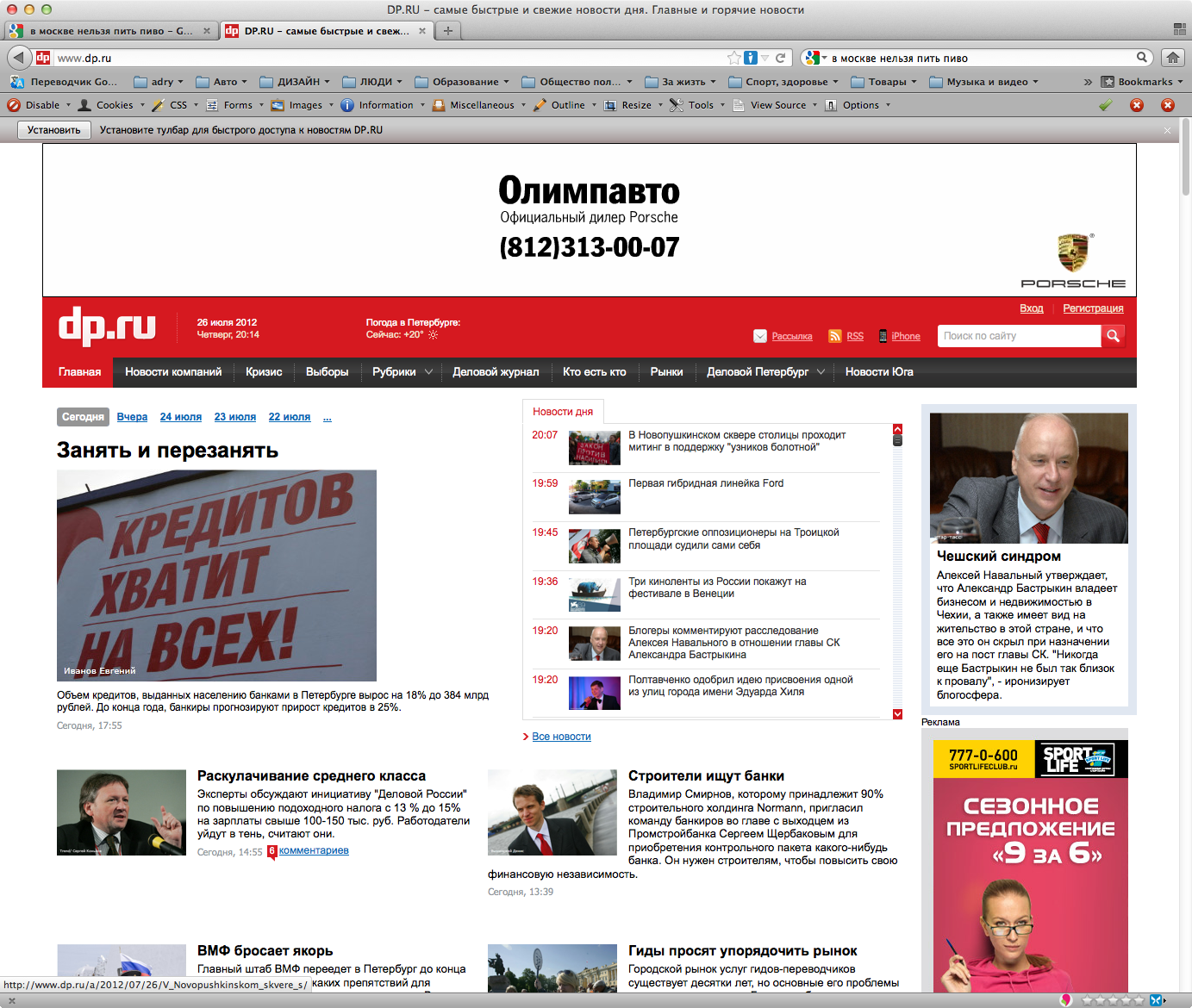Viewport: 1192px width, 1008px height.
Task: Bookmark this page with the star icon
Action: pyautogui.click(x=733, y=58)
